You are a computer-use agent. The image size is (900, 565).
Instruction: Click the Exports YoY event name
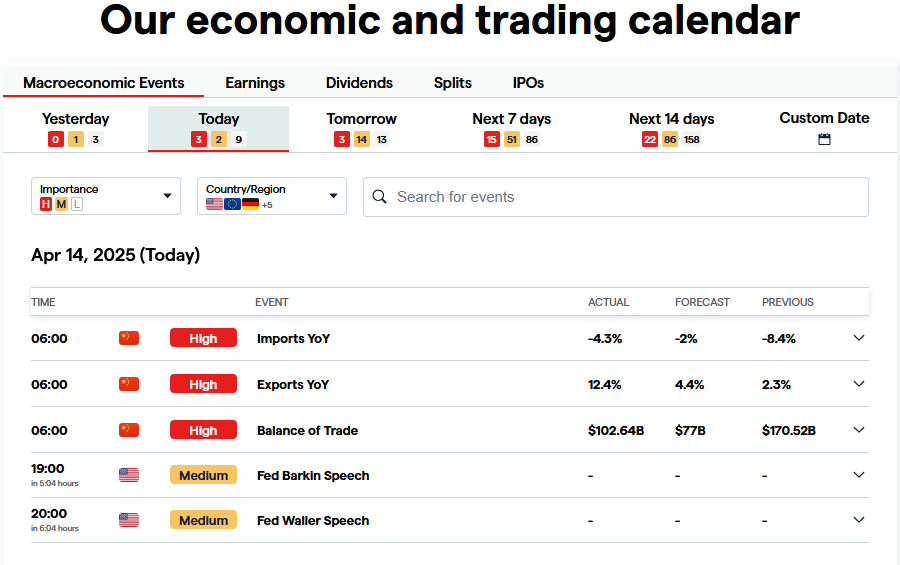pyautogui.click(x=293, y=384)
